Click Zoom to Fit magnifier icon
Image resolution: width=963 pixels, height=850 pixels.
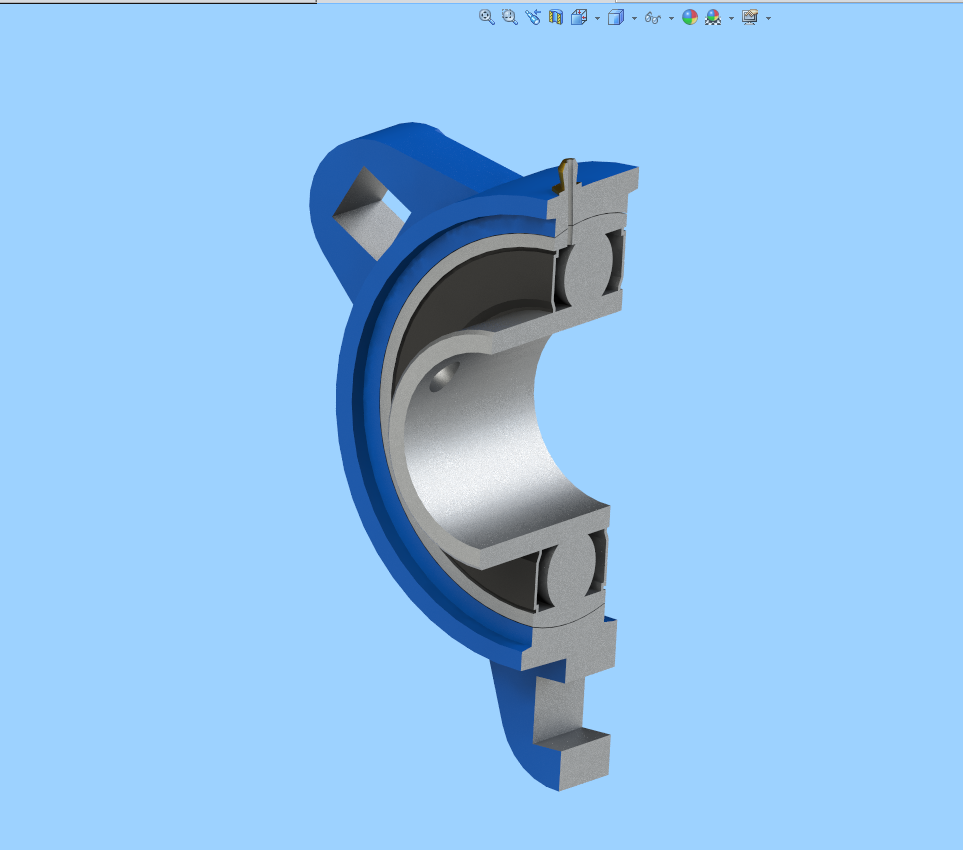(x=486, y=17)
